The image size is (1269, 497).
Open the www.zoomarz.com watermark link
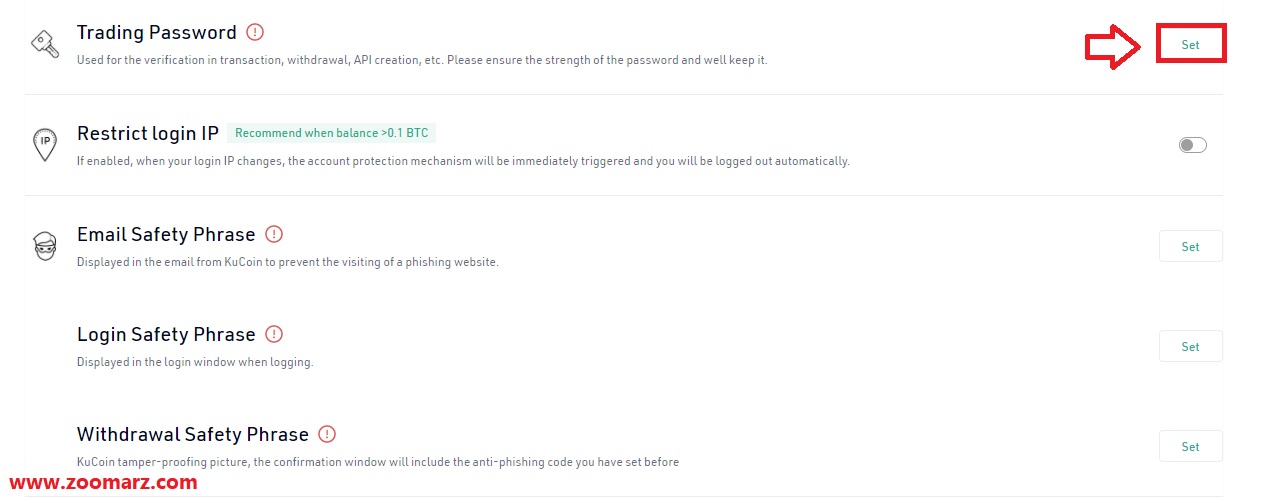pyautogui.click(x=103, y=482)
